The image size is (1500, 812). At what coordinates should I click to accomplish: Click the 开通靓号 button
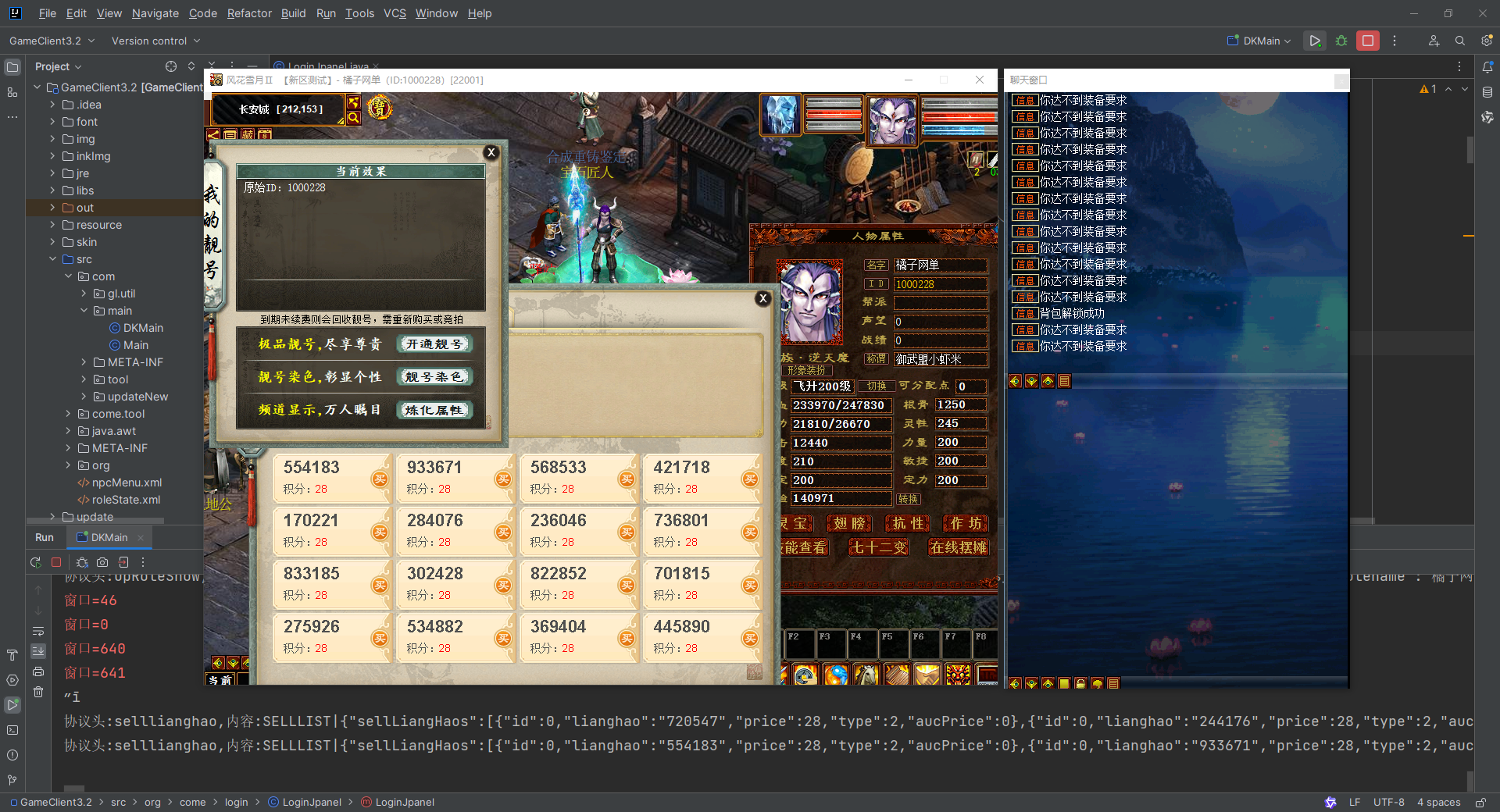click(x=434, y=344)
